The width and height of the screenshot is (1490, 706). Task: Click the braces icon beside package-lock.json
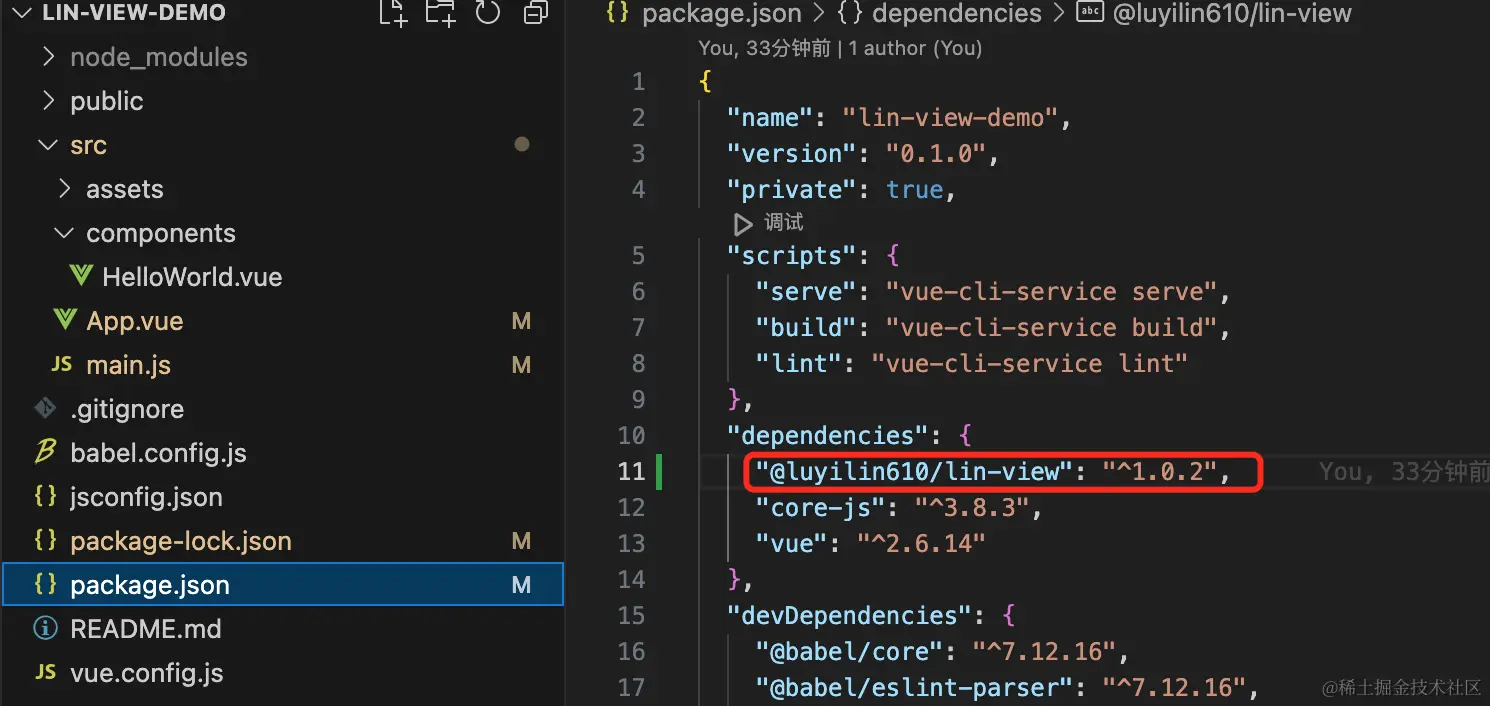click(x=45, y=540)
